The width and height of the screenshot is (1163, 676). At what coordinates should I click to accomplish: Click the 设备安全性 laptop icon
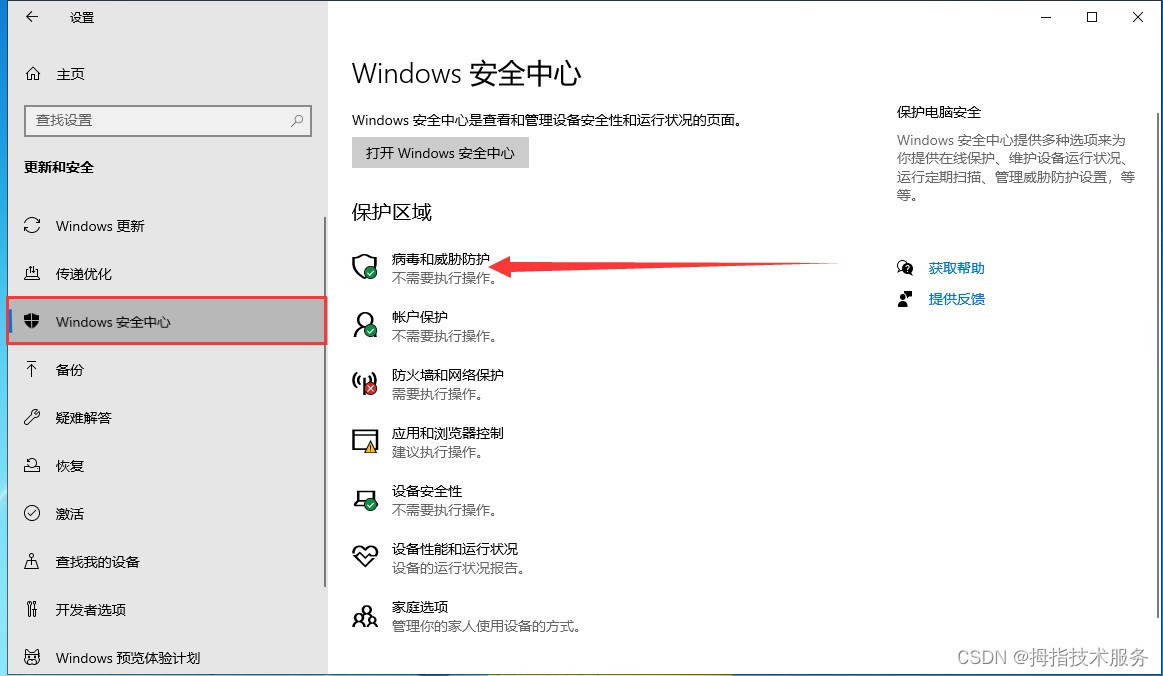365,499
